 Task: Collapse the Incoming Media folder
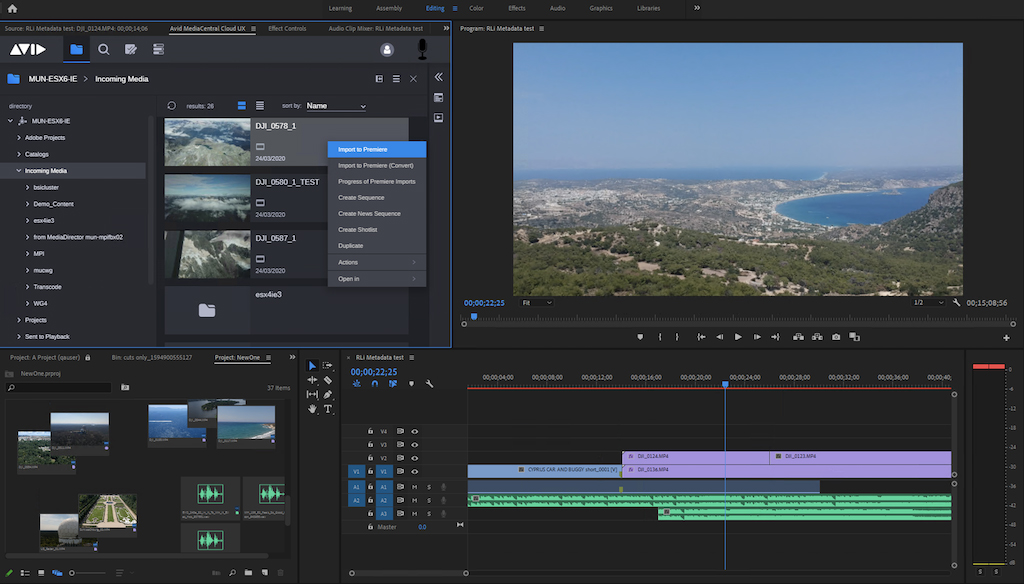tap(19, 170)
